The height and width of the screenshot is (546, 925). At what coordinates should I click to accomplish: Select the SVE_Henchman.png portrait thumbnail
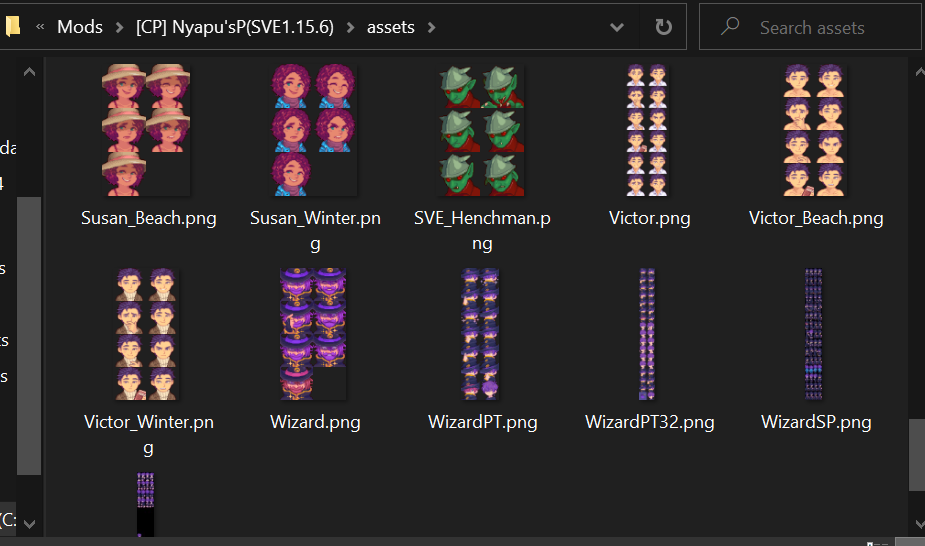point(481,130)
